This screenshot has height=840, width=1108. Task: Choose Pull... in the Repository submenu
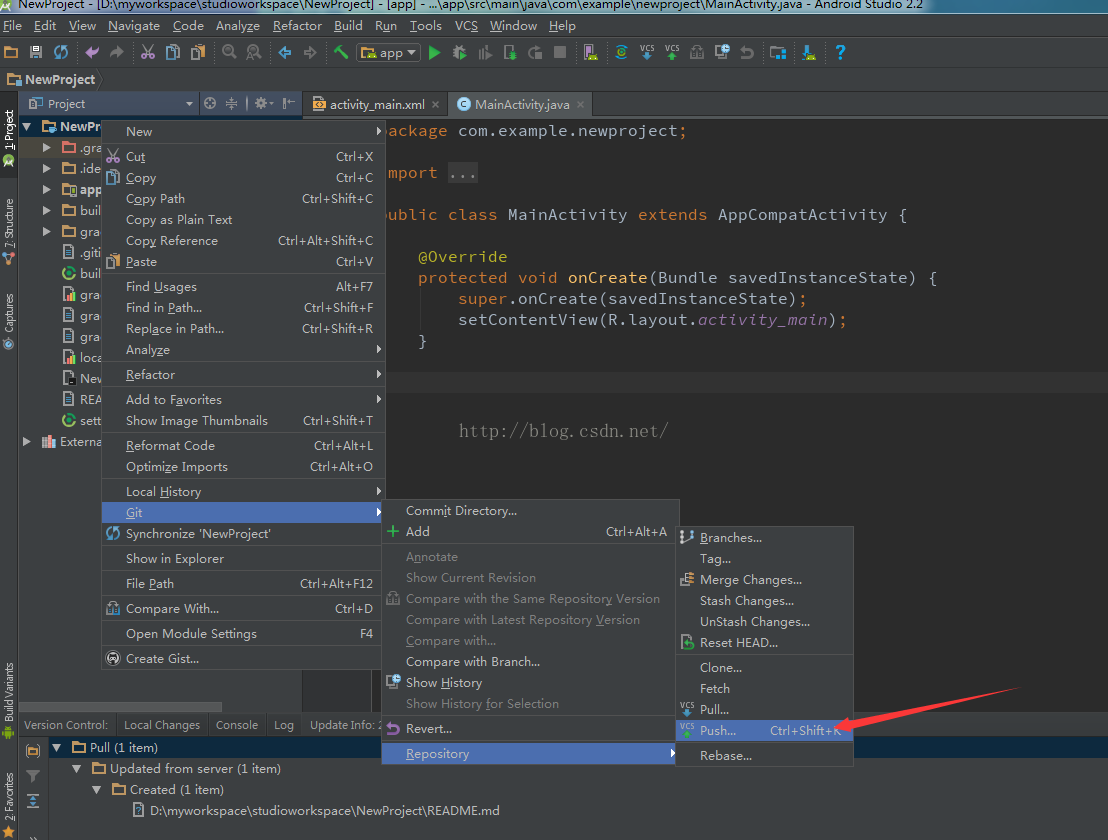click(765, 709)
